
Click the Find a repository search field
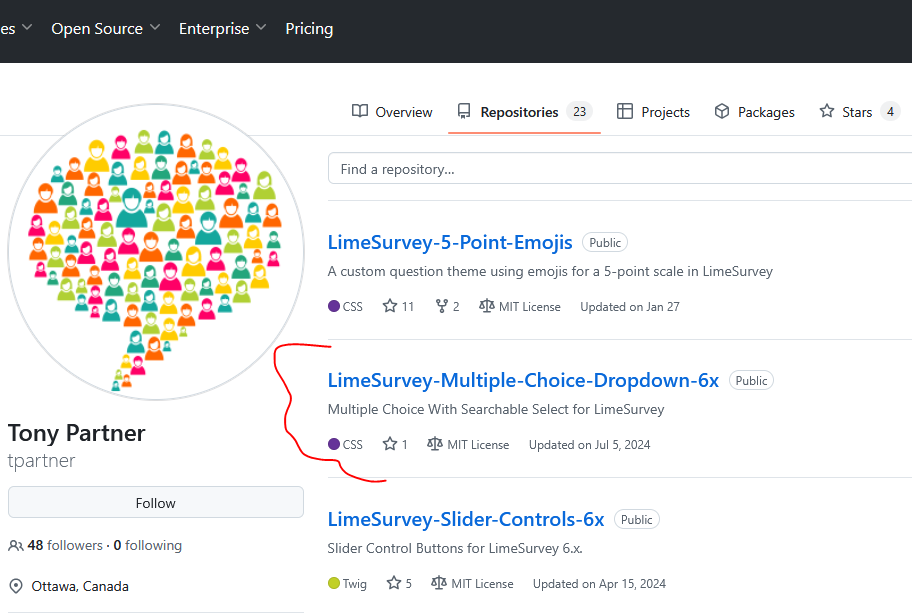tap(620, 169)
